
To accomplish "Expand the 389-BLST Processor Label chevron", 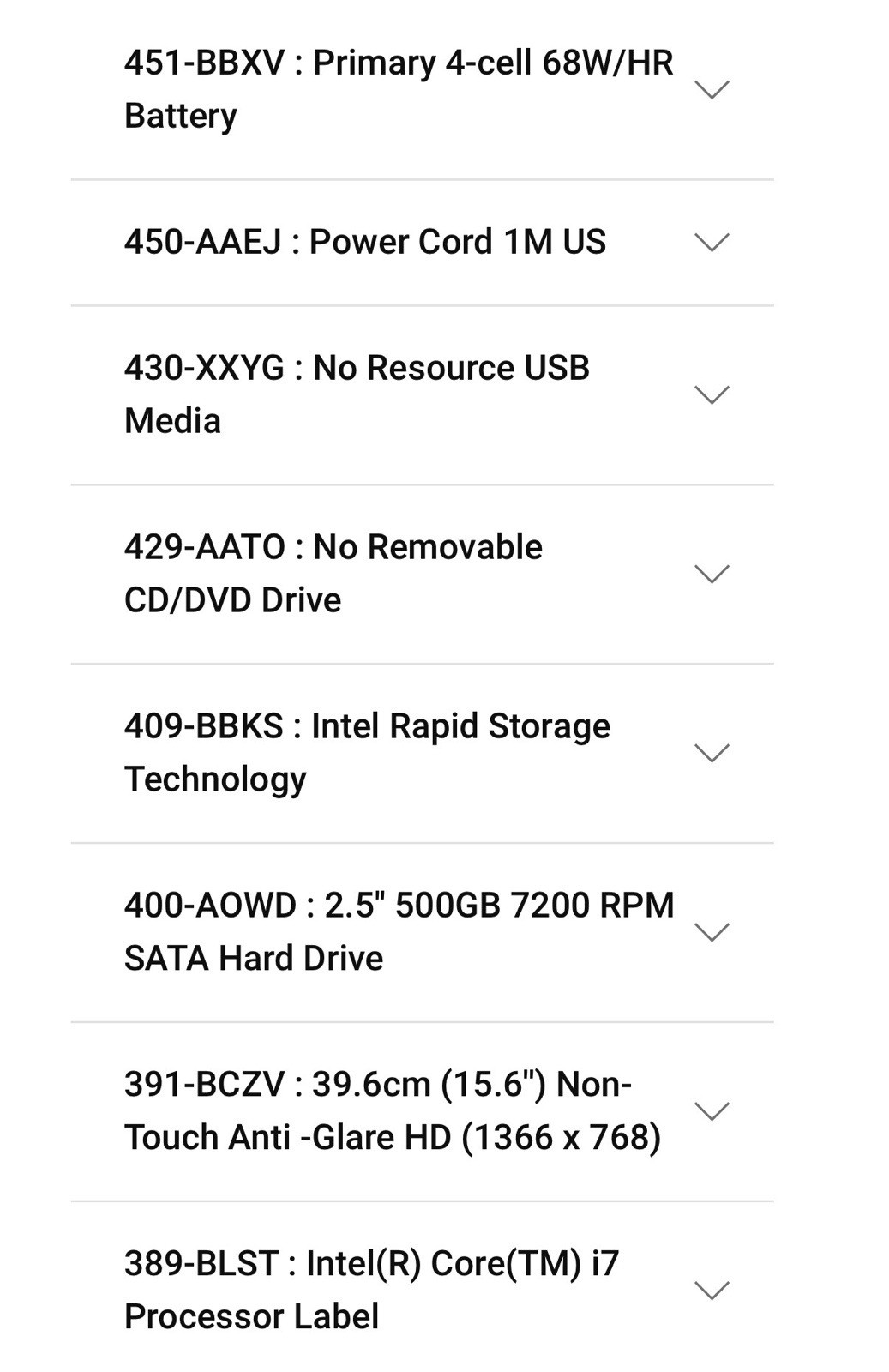I will point(712,1291).
